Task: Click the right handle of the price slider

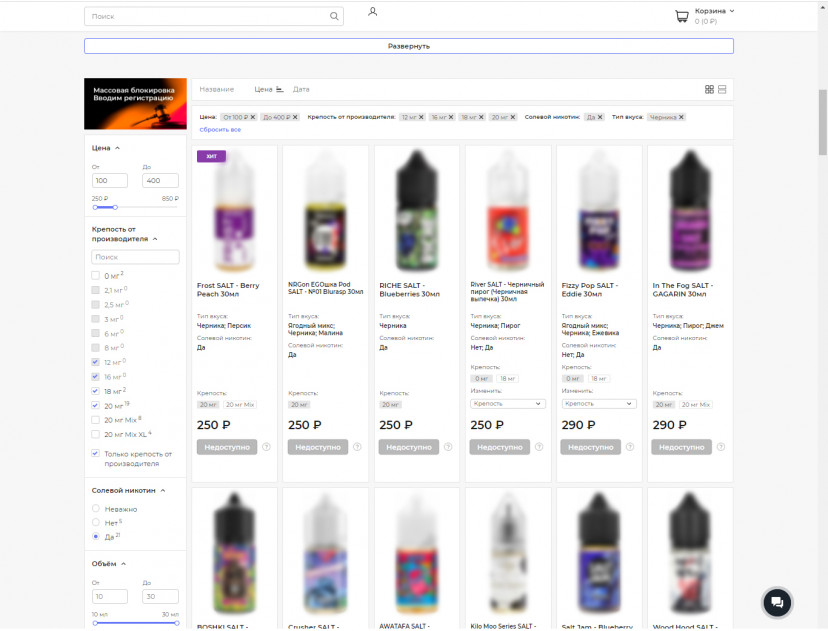Action: pyautogui.click(x=115, y=208)
